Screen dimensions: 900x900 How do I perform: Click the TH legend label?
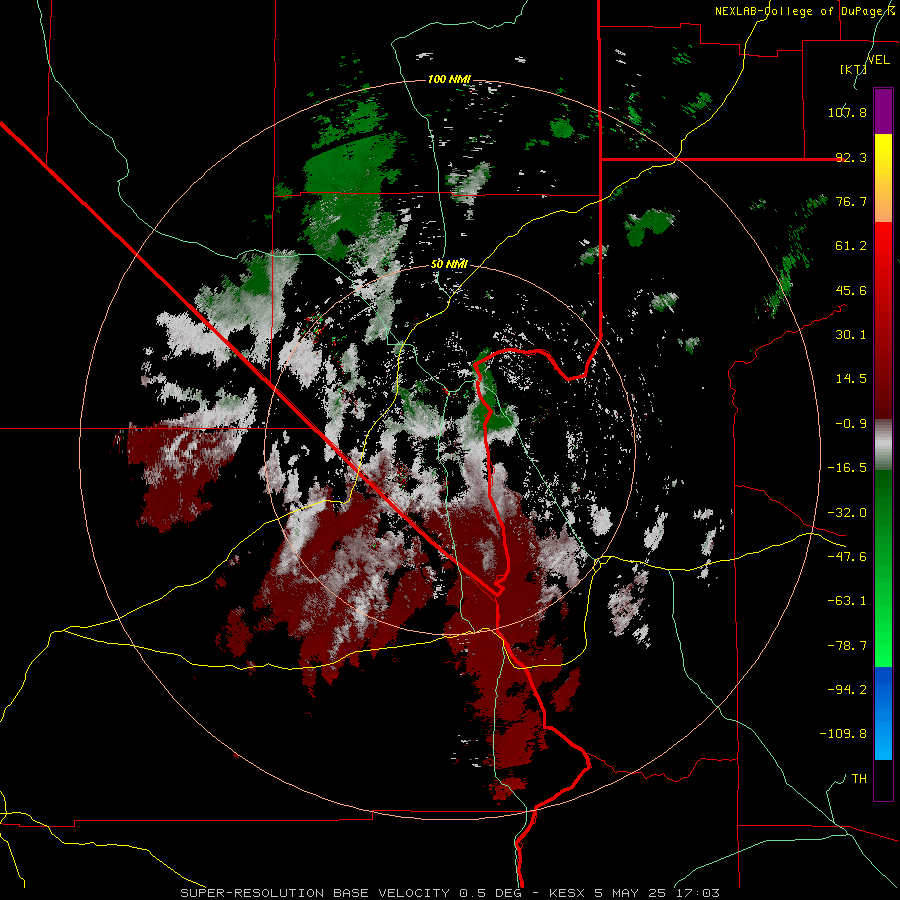[859, 779]
